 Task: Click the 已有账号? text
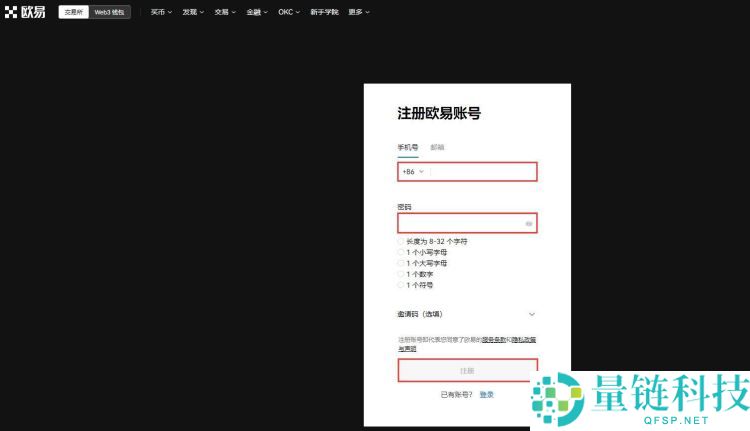[456, 395]
